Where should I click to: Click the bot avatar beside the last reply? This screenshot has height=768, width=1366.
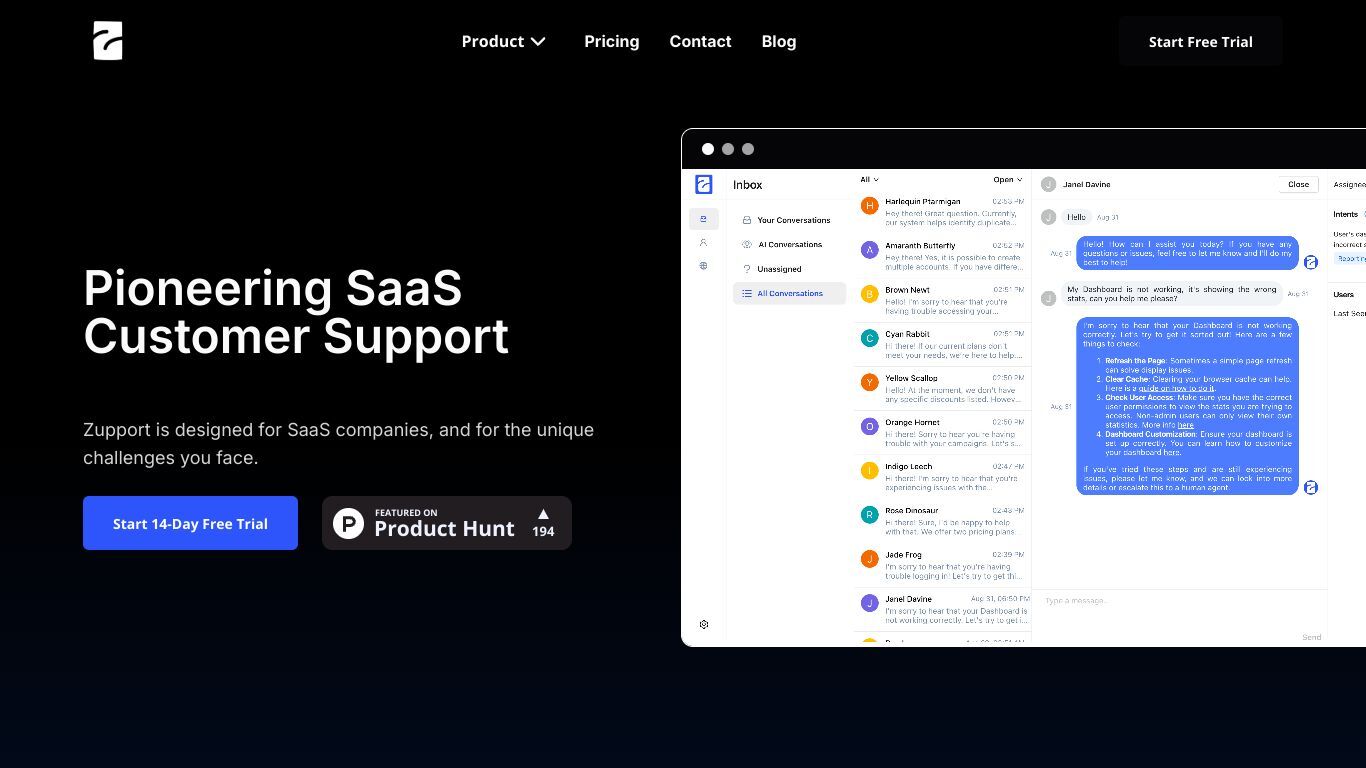(1311, 487)
